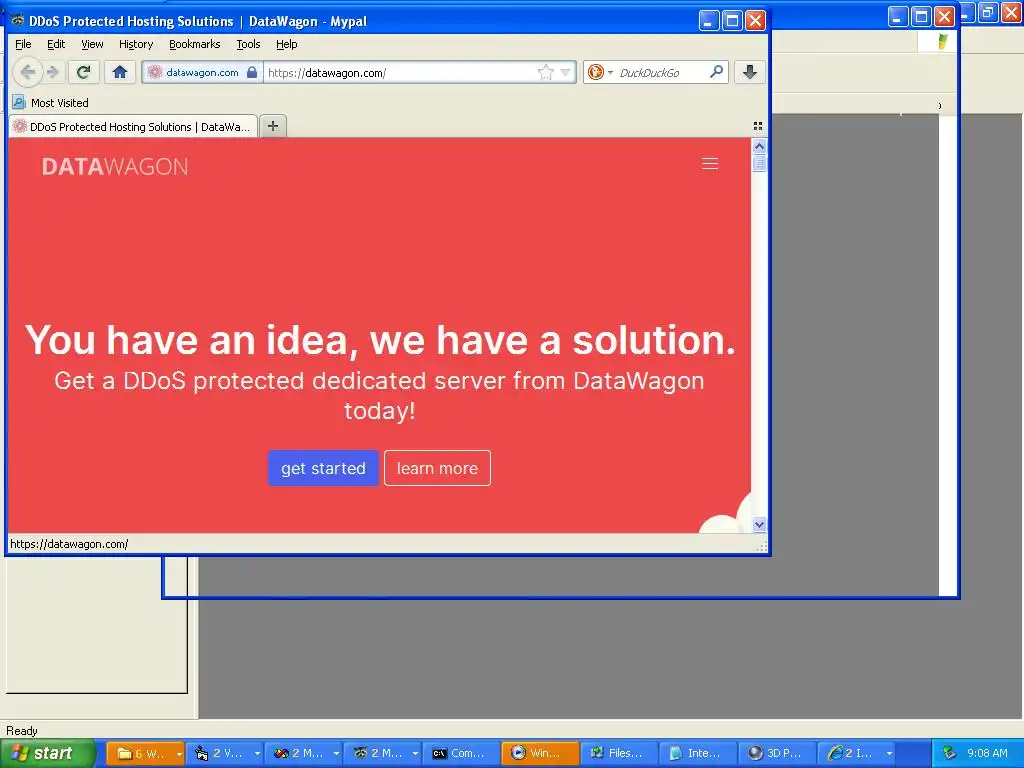Image resolution: width=1024 pixels, height=768 pixels.
Task: Click the browser back arrow button
Action: [x=27, y=72]
